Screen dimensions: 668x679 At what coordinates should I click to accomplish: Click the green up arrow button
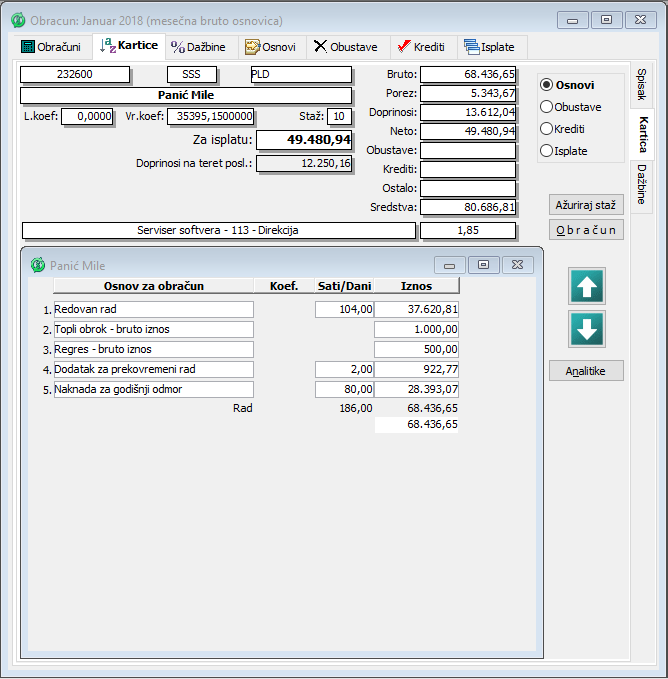coord(587,286)
